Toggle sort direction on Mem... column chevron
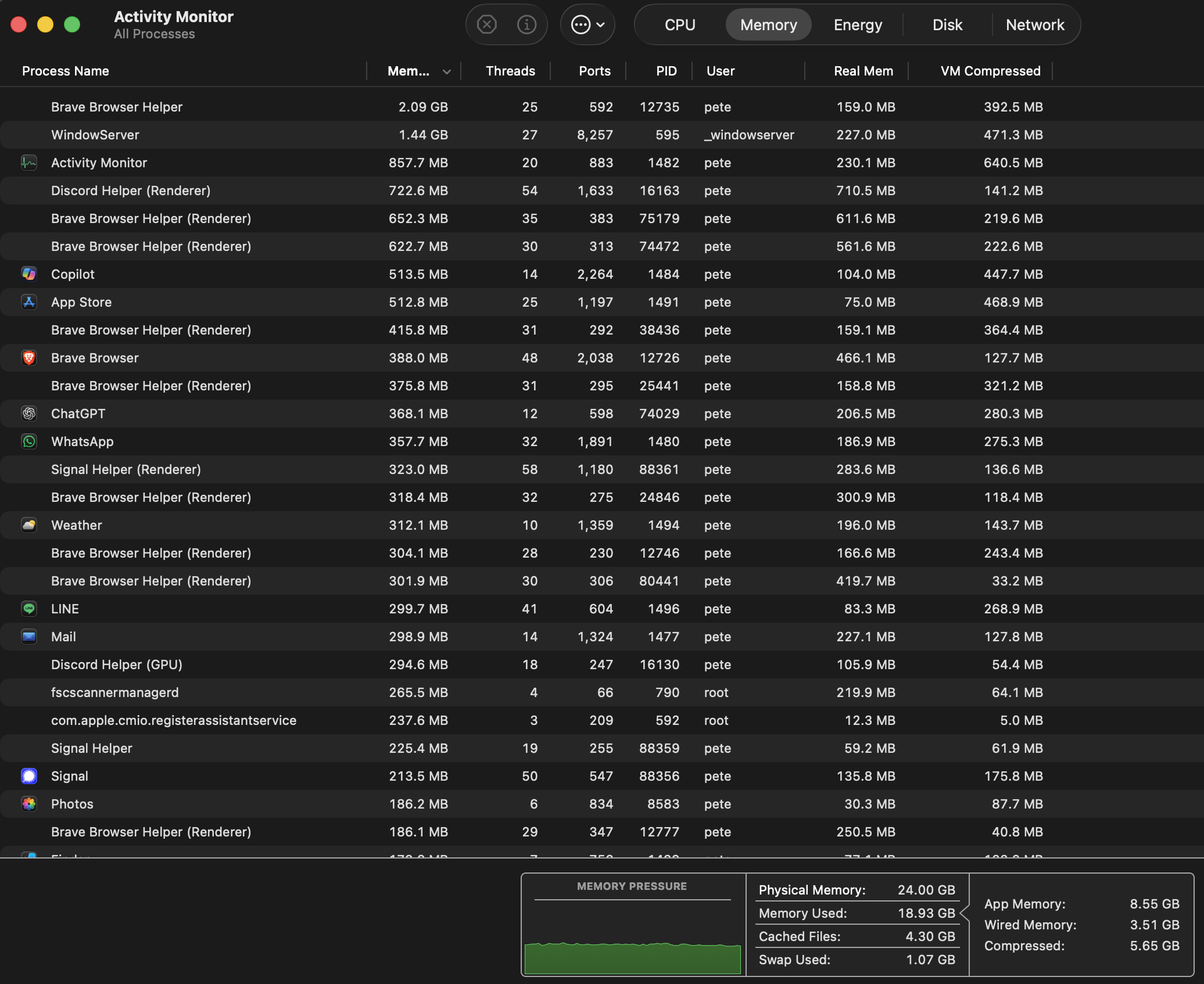Screen dimensions: 1204x984 click(x=446, y=71)
